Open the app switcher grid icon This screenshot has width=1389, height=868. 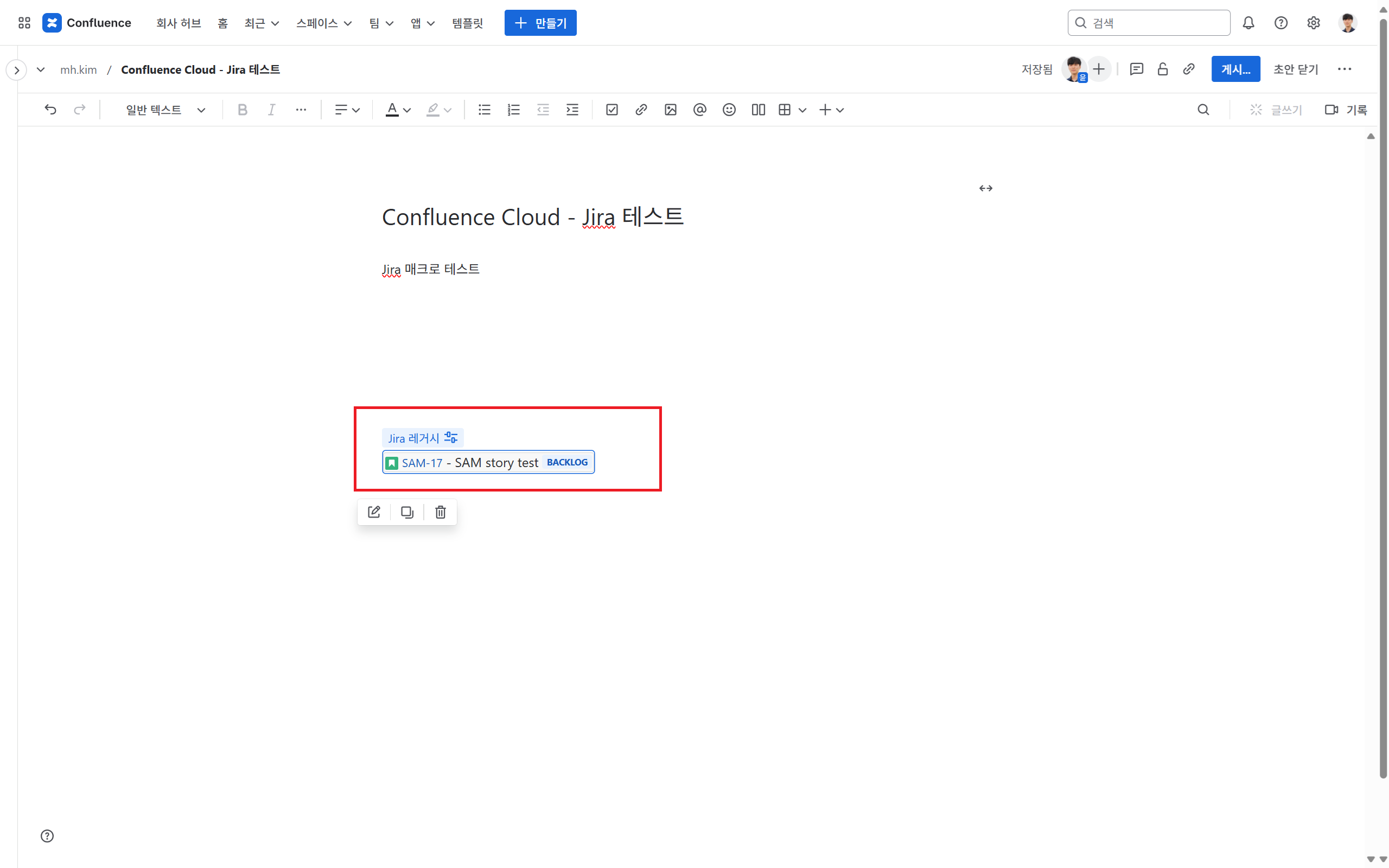pyautogui.click(x=24, y=23)
